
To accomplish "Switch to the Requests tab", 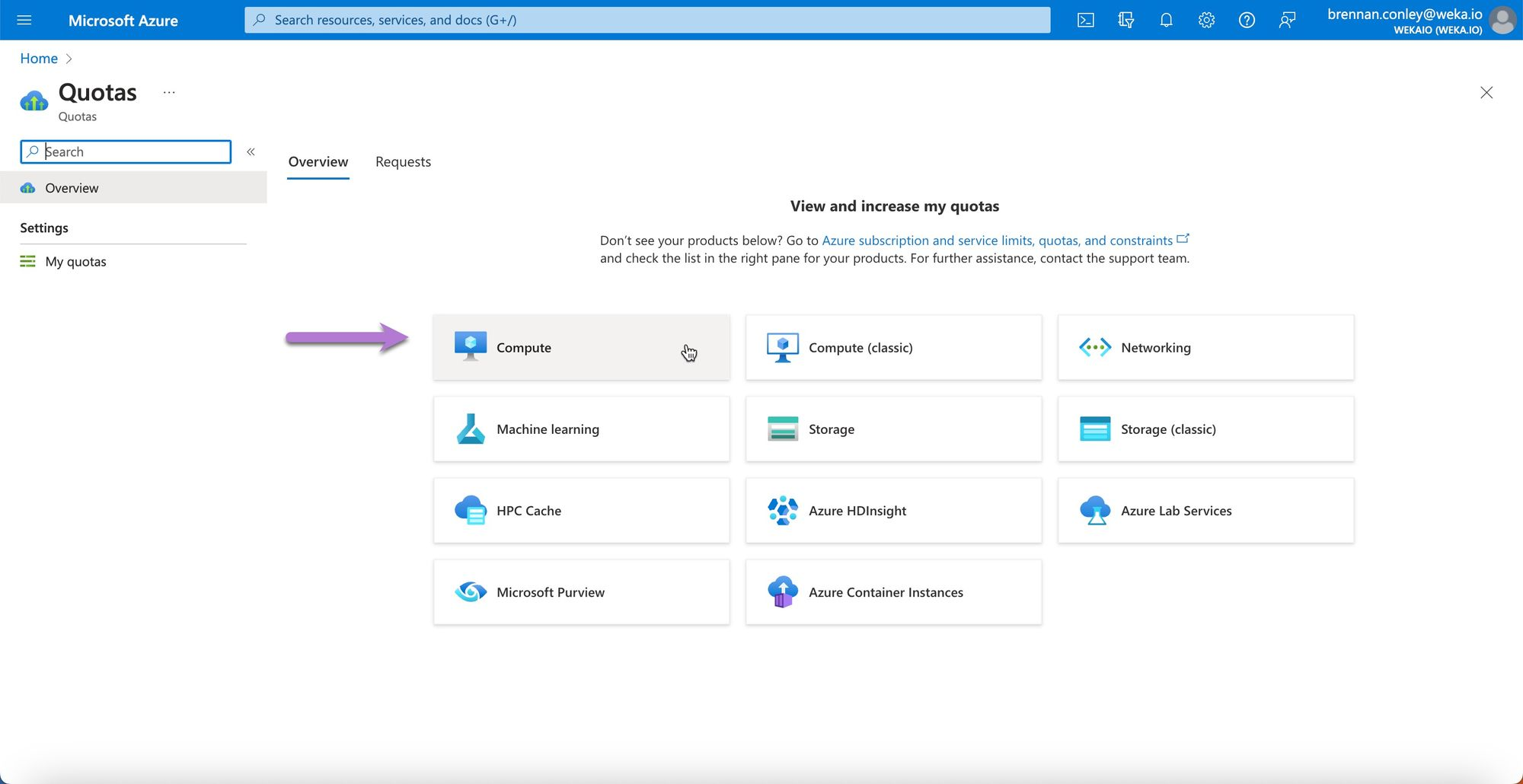I will [403, 162].
